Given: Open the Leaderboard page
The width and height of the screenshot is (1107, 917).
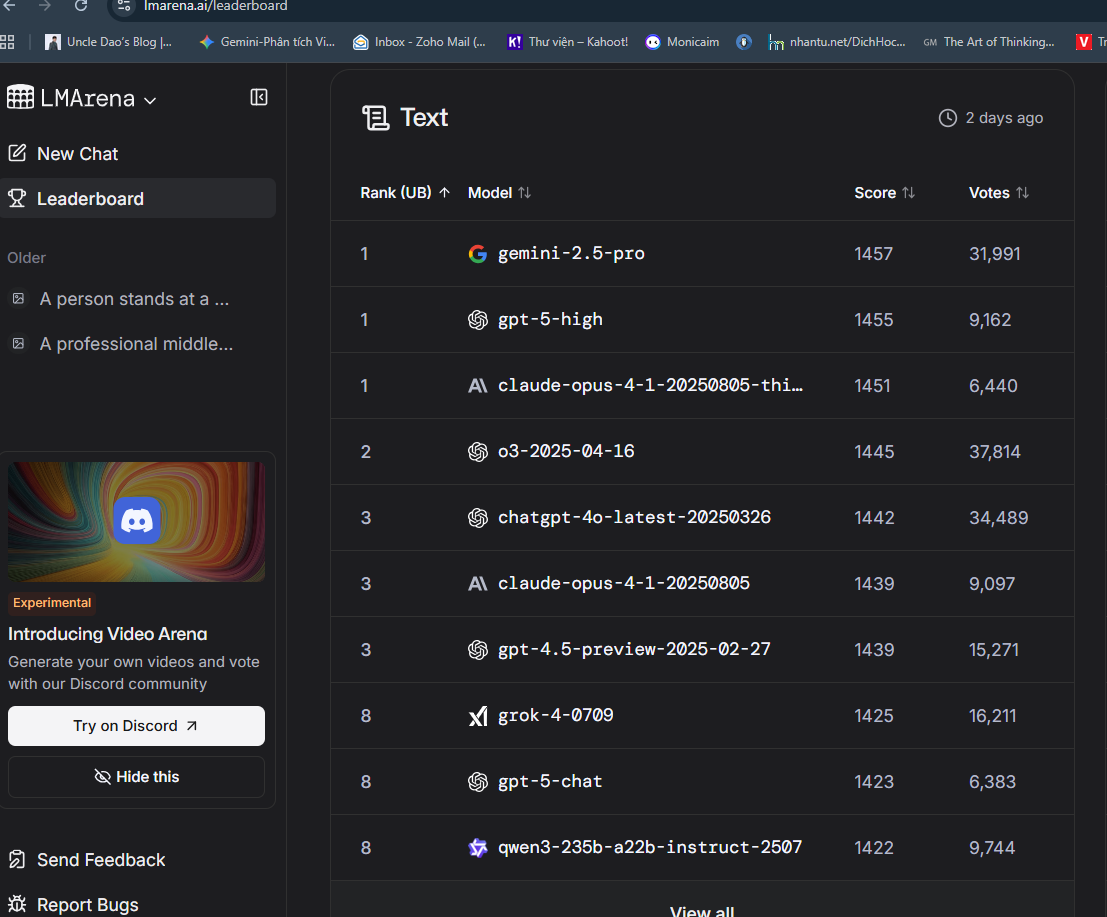Looking at the screenshot, I should tap(138, 198).
